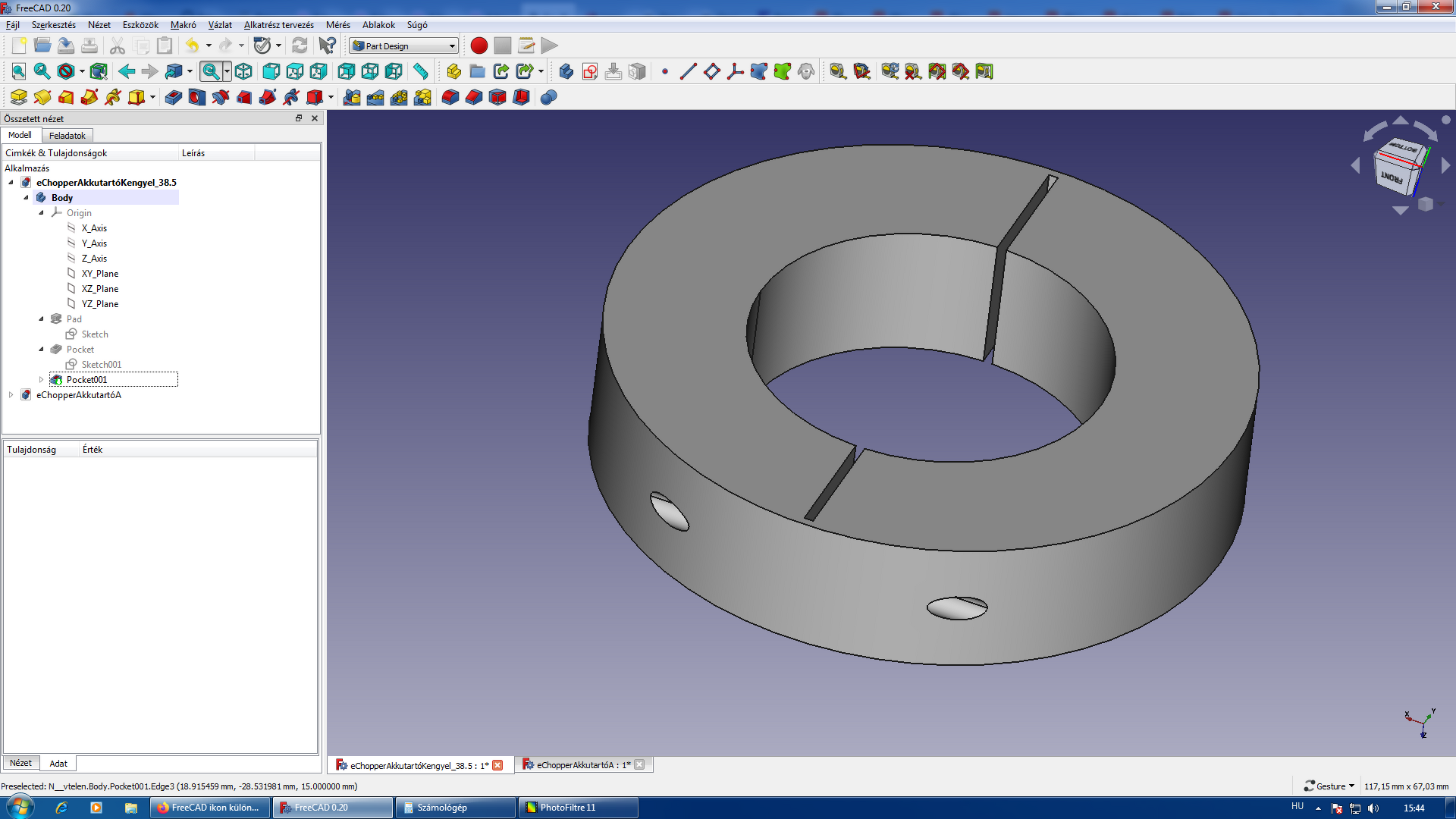Screen dimensions: 1456x819
Task: Select the measure linear tool
Action: [838, 71]
